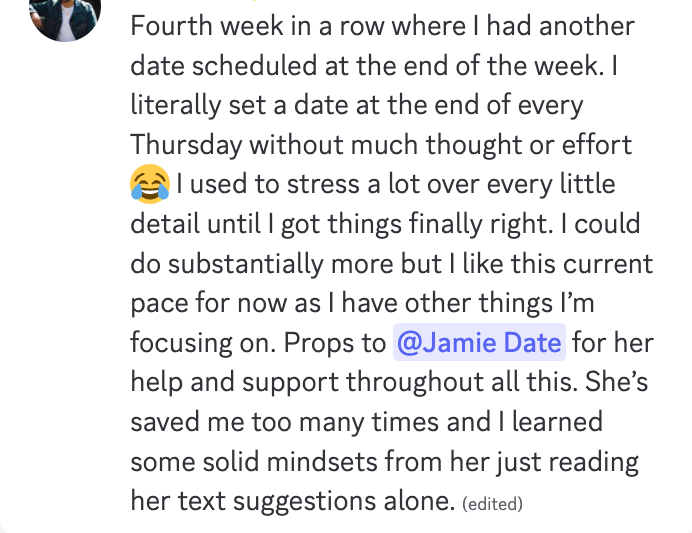The width and height of the screenshot is (692, 533).
Task: Click the word "Fourth" starting the message
Action: (171, 26)
